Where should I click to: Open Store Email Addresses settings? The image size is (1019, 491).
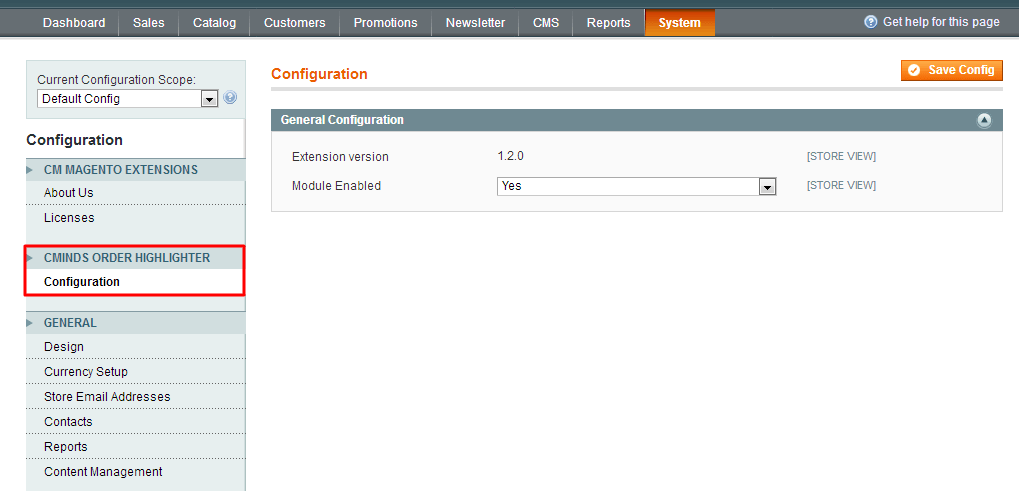107,397
